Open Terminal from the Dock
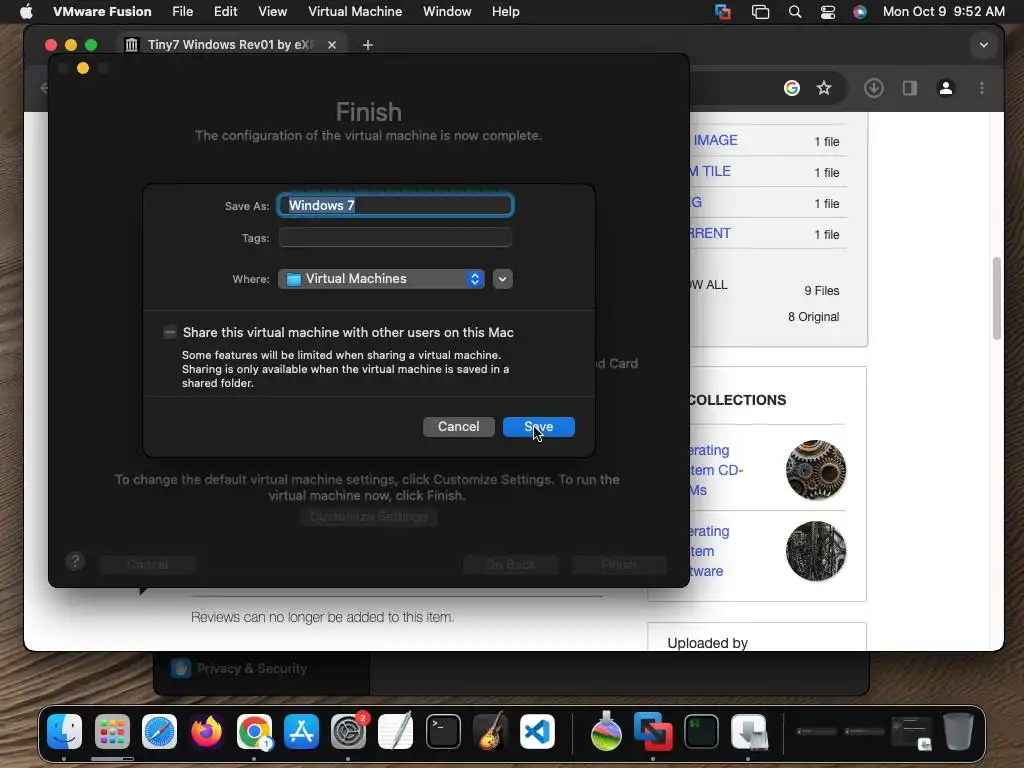Screen dimensions: 1024x768 (443, 731)
